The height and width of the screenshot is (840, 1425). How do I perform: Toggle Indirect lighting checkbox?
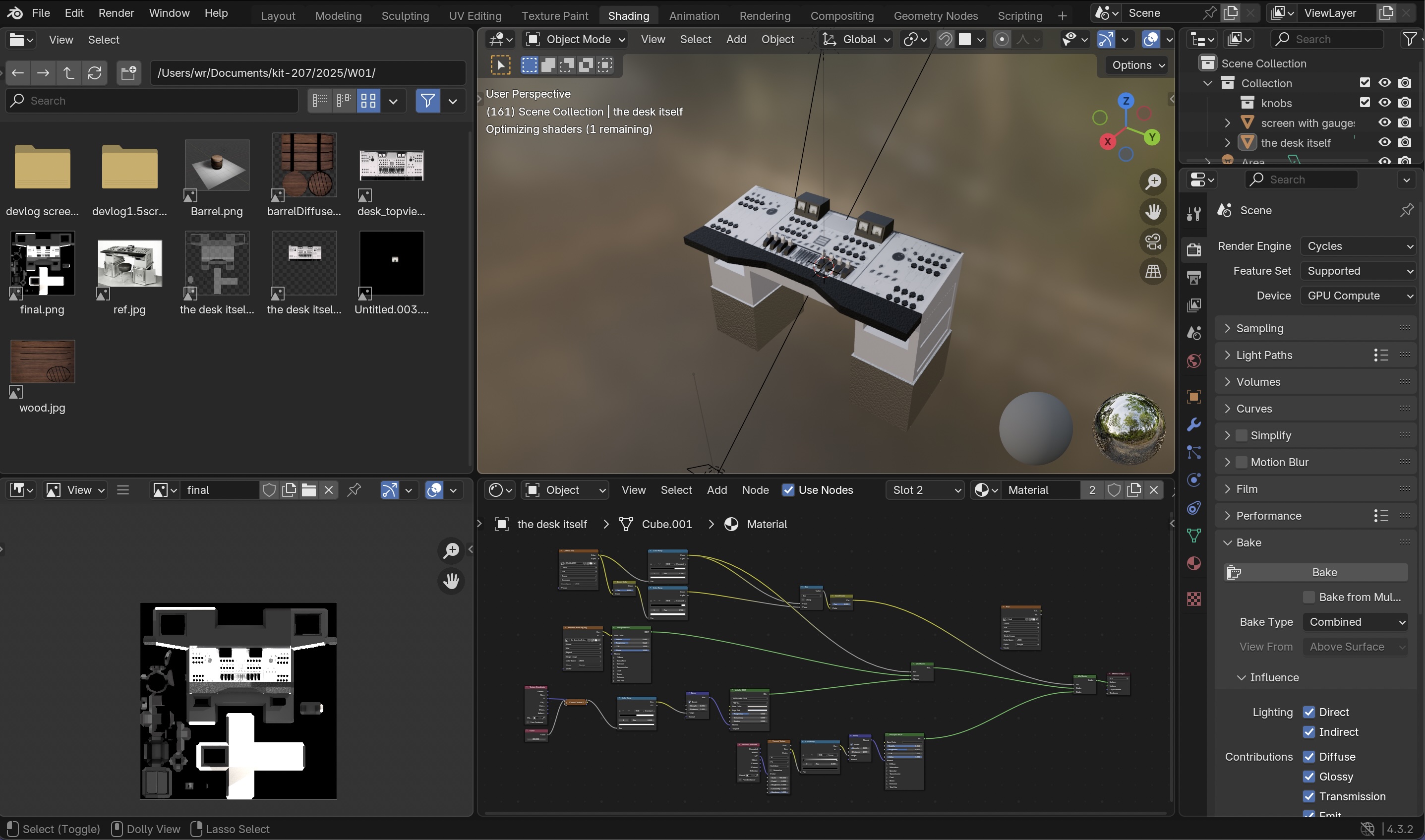pyautogui.click(x=1308, y=732)
